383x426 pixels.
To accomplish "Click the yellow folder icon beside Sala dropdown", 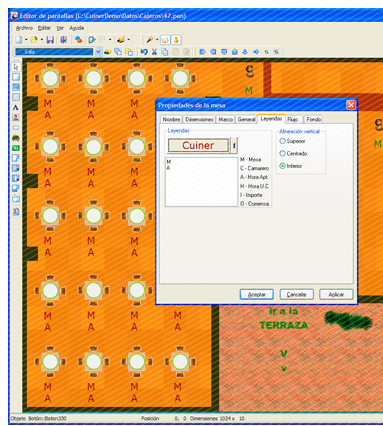I will pos(107,52).
